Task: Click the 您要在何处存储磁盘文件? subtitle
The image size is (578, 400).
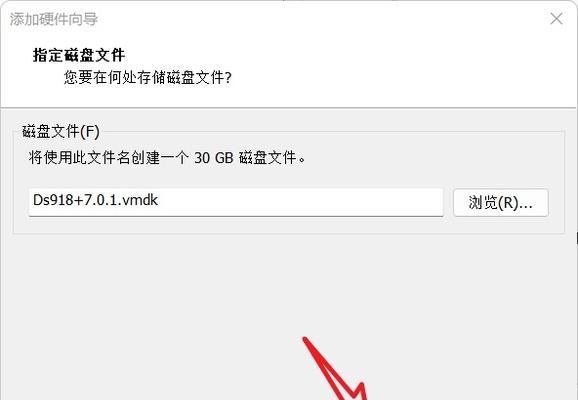Action: coord(147,77)
